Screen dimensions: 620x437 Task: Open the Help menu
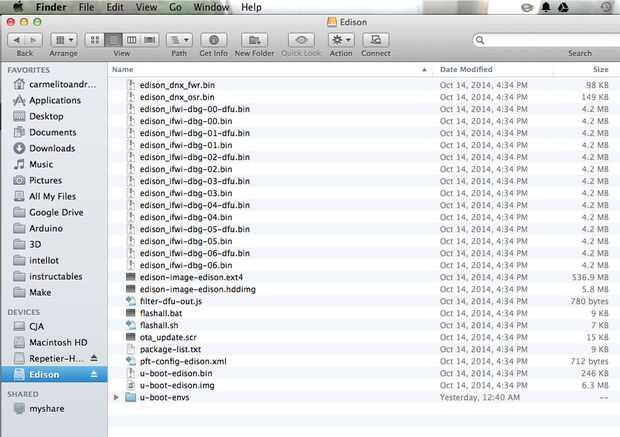click(251, 7)
